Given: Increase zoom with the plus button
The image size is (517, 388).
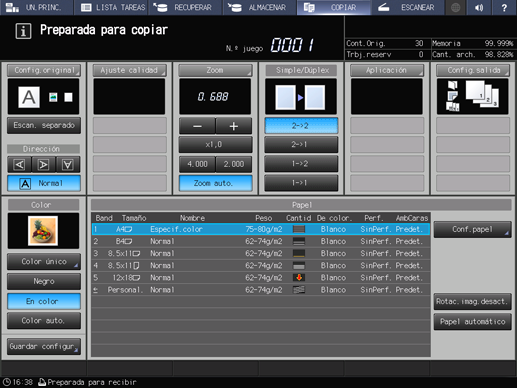Looking at the screenshot, I should pos(234,126).
